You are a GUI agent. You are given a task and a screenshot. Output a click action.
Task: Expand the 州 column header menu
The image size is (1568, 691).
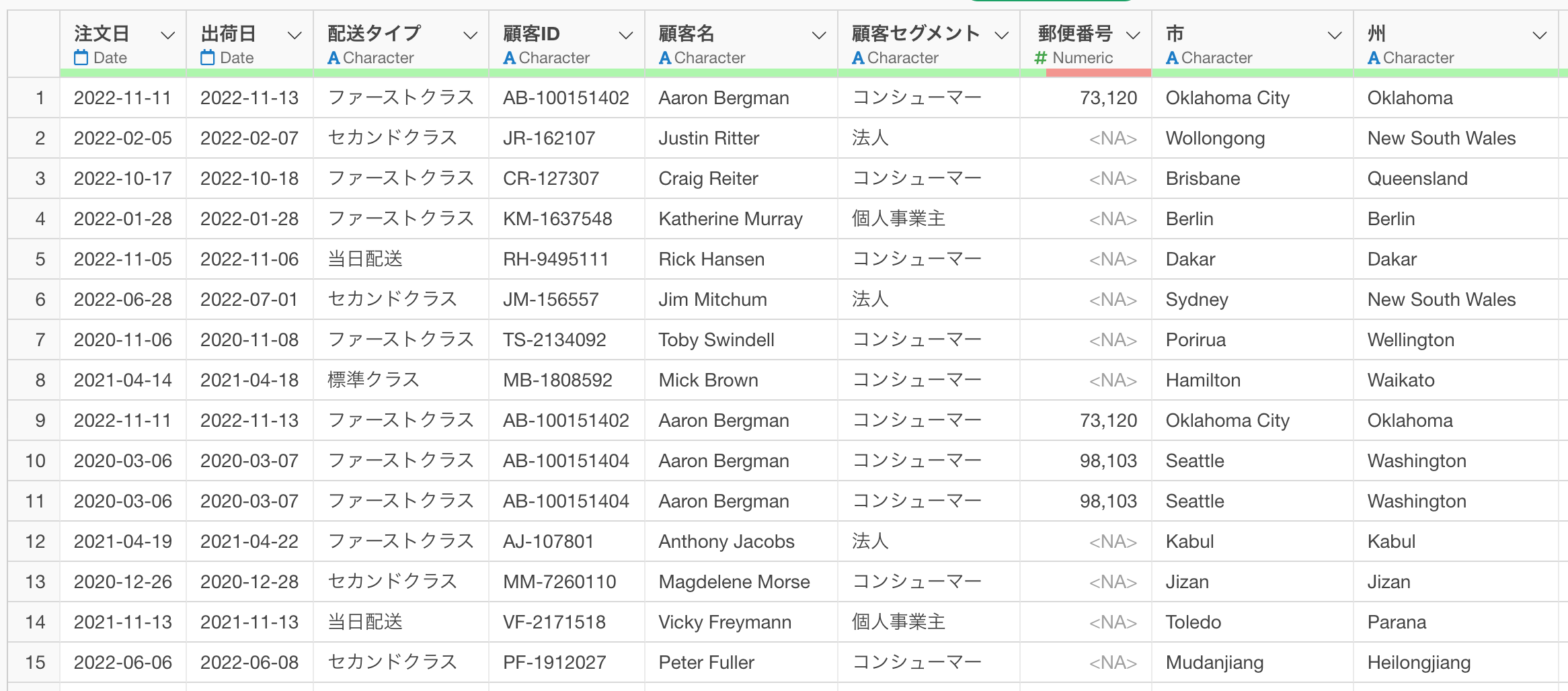click(1539, 35)
